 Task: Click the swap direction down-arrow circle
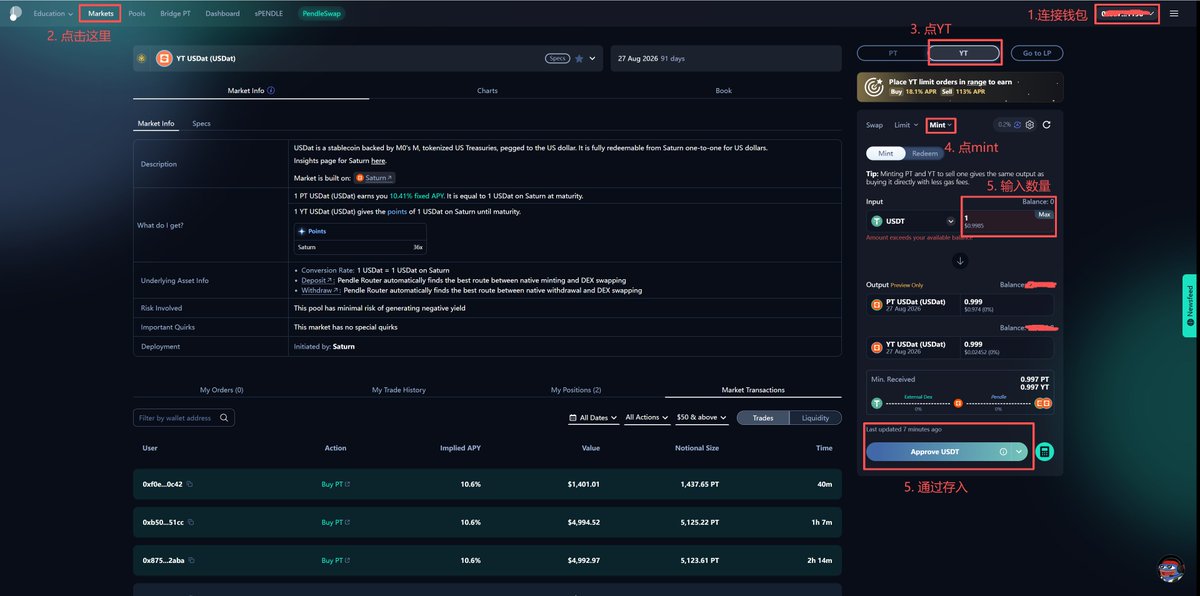point(960,261)
